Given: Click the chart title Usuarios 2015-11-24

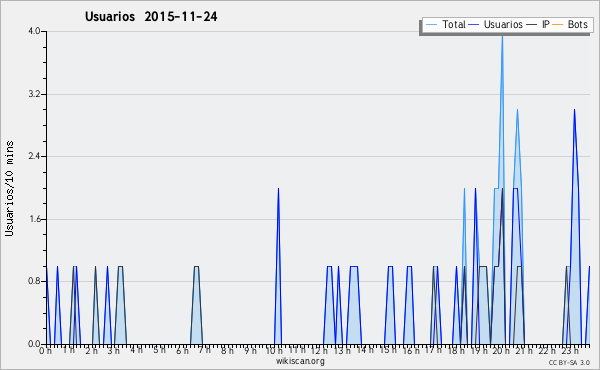Looking at the screenshot, I should tap(151, 16).
